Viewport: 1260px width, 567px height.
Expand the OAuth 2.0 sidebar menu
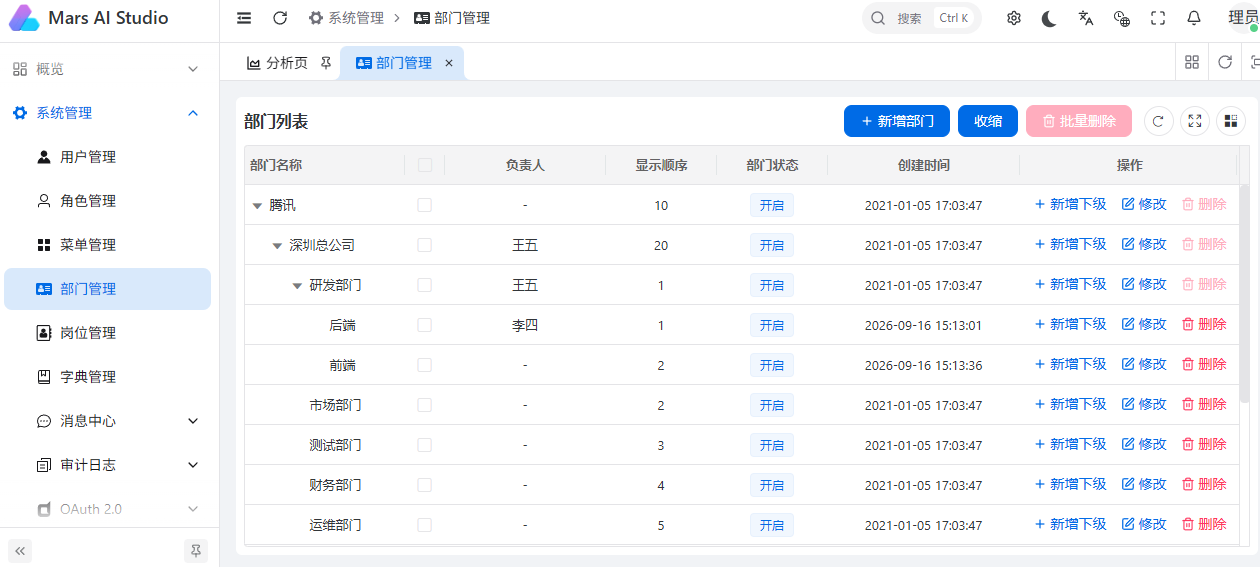pyautogui.click(x=107, y=509)
